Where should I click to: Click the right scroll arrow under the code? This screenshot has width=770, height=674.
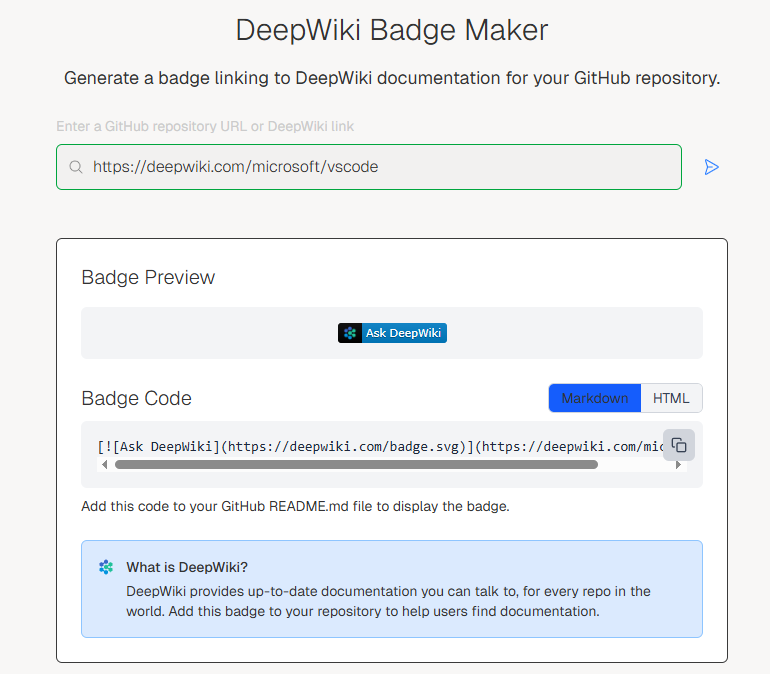click(678, 464)
